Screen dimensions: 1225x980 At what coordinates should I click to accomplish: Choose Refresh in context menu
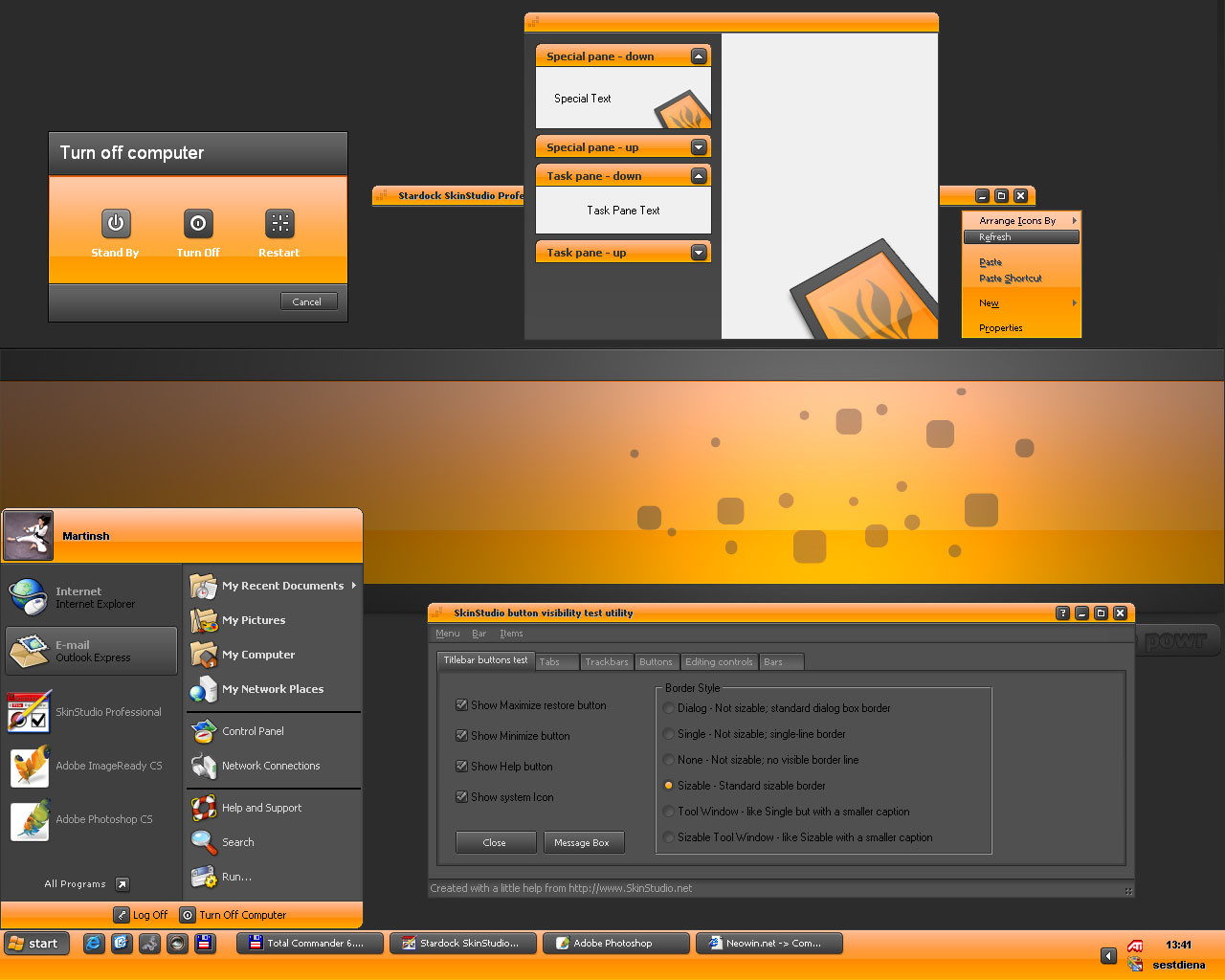1022,237
